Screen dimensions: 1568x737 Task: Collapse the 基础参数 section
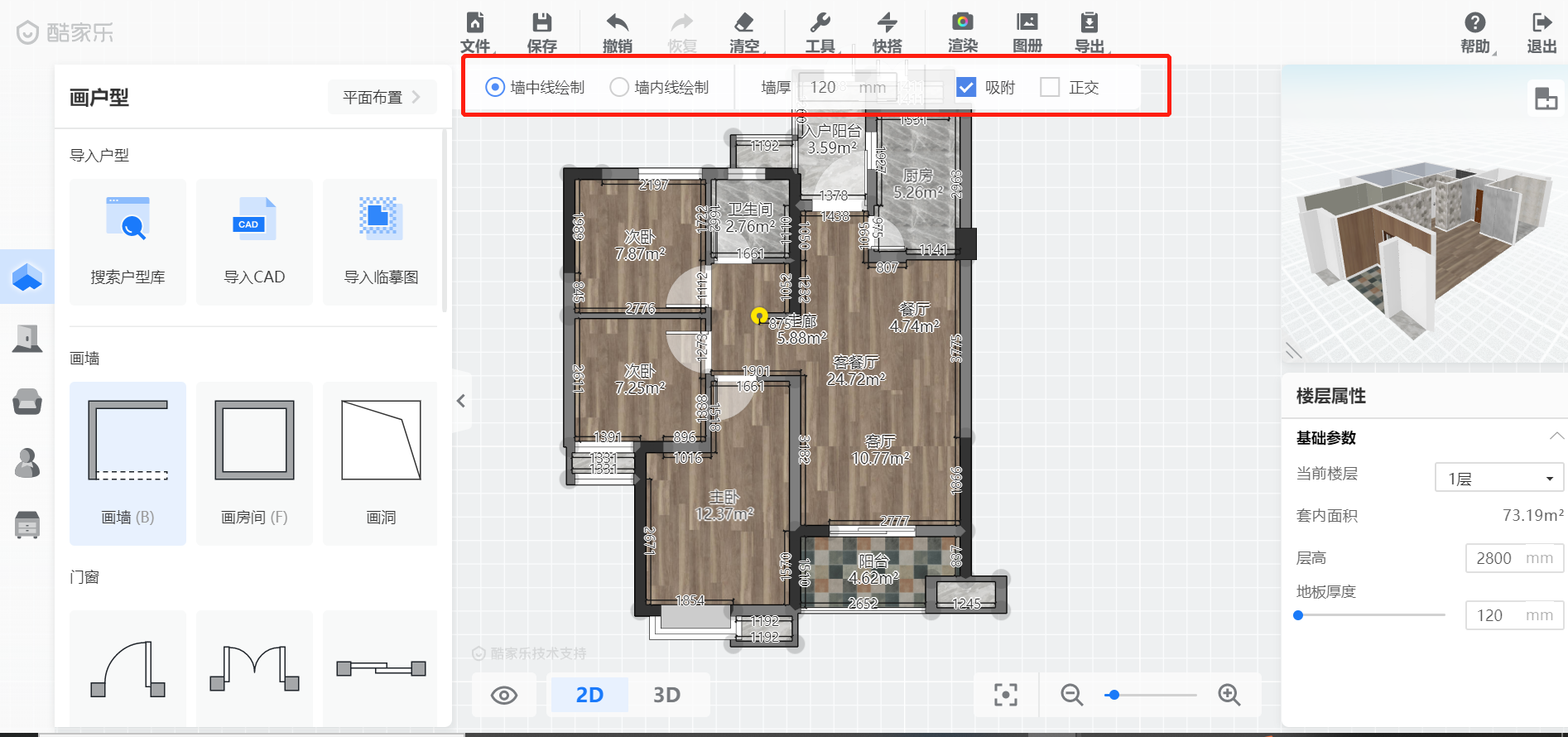coord(1556,436)
